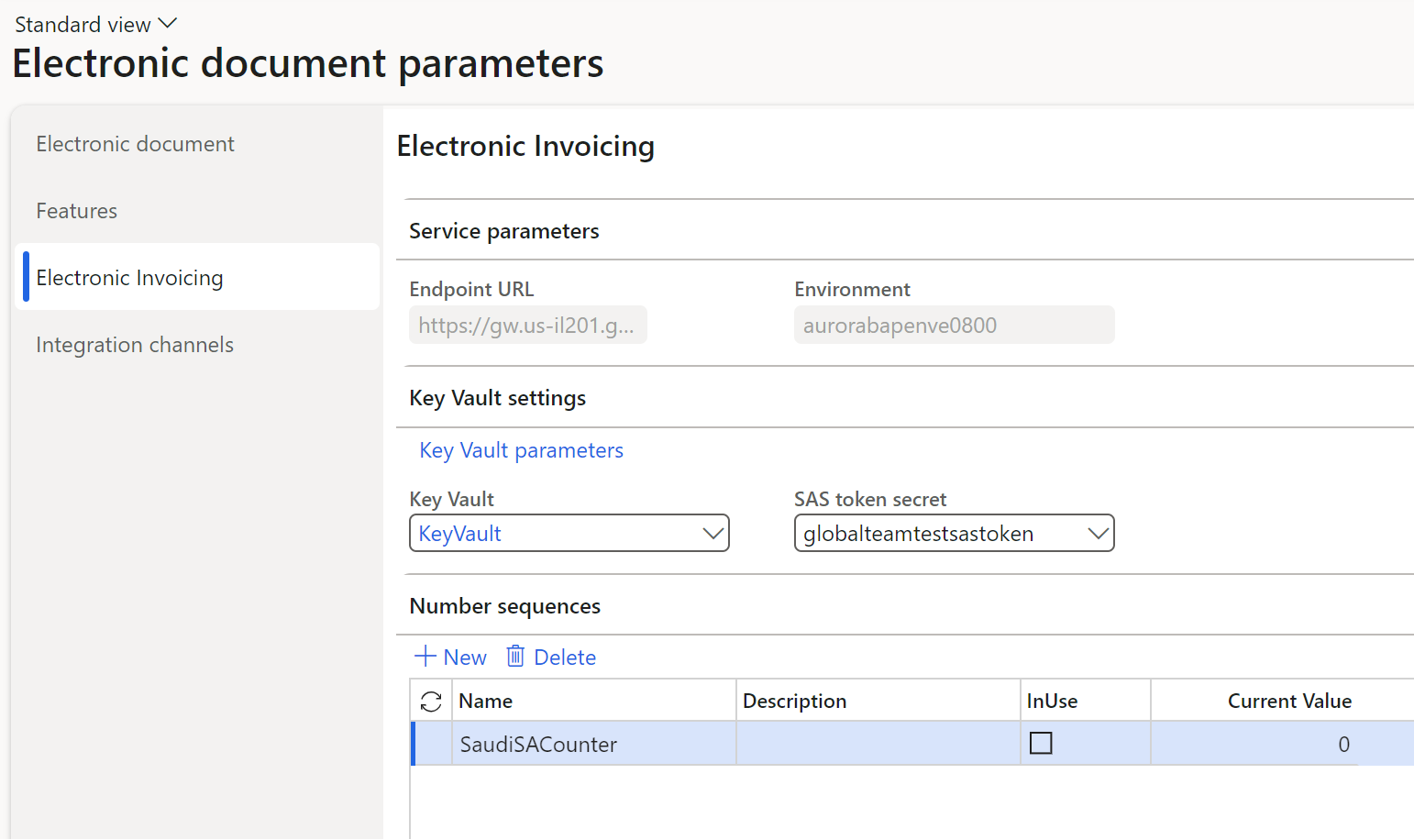Switch to the Features tab
The height and width of the screenshot is (840, 1414).
[x=76, y=210]
